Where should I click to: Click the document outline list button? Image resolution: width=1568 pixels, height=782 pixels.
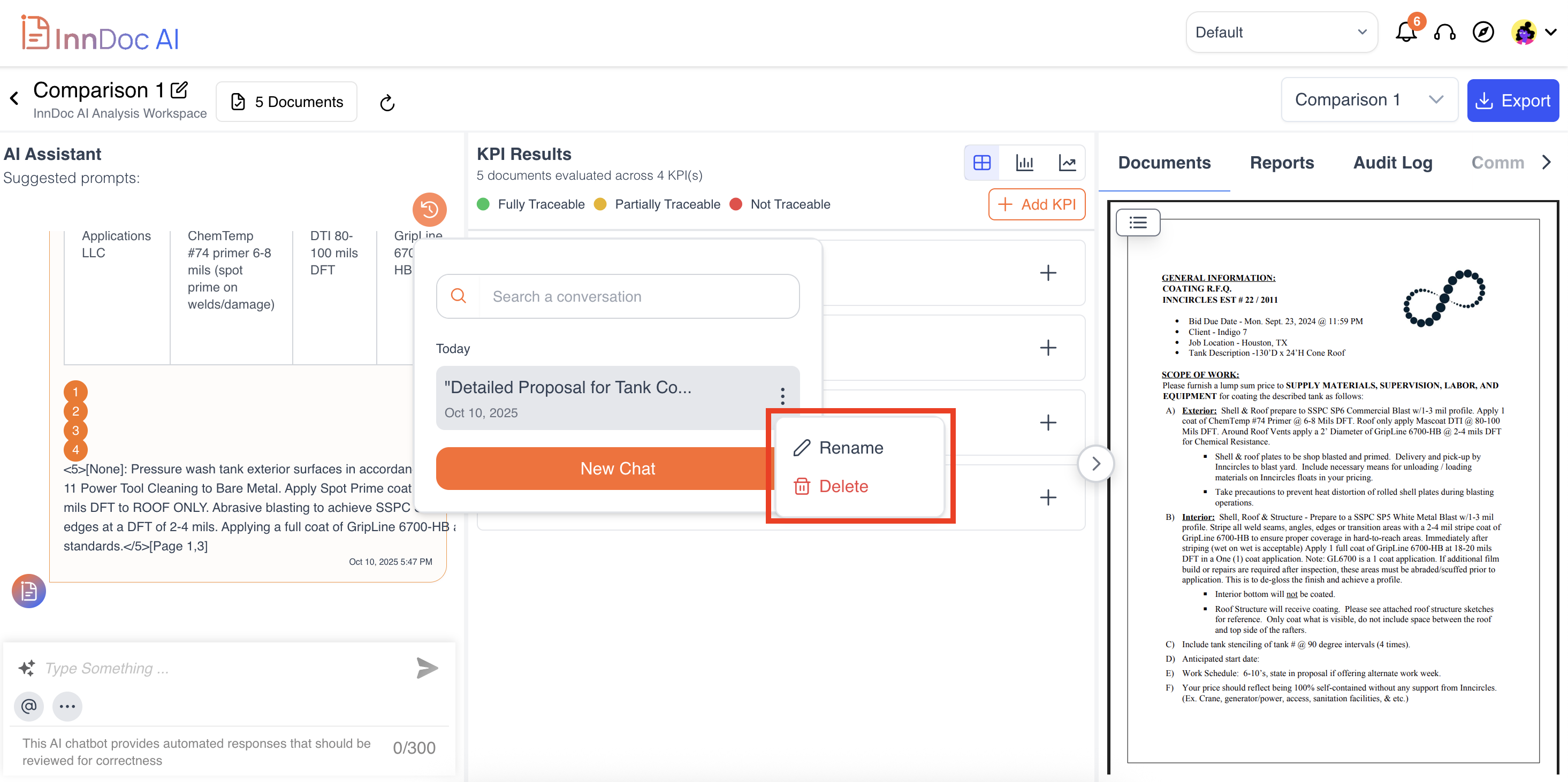[1137, 223]
